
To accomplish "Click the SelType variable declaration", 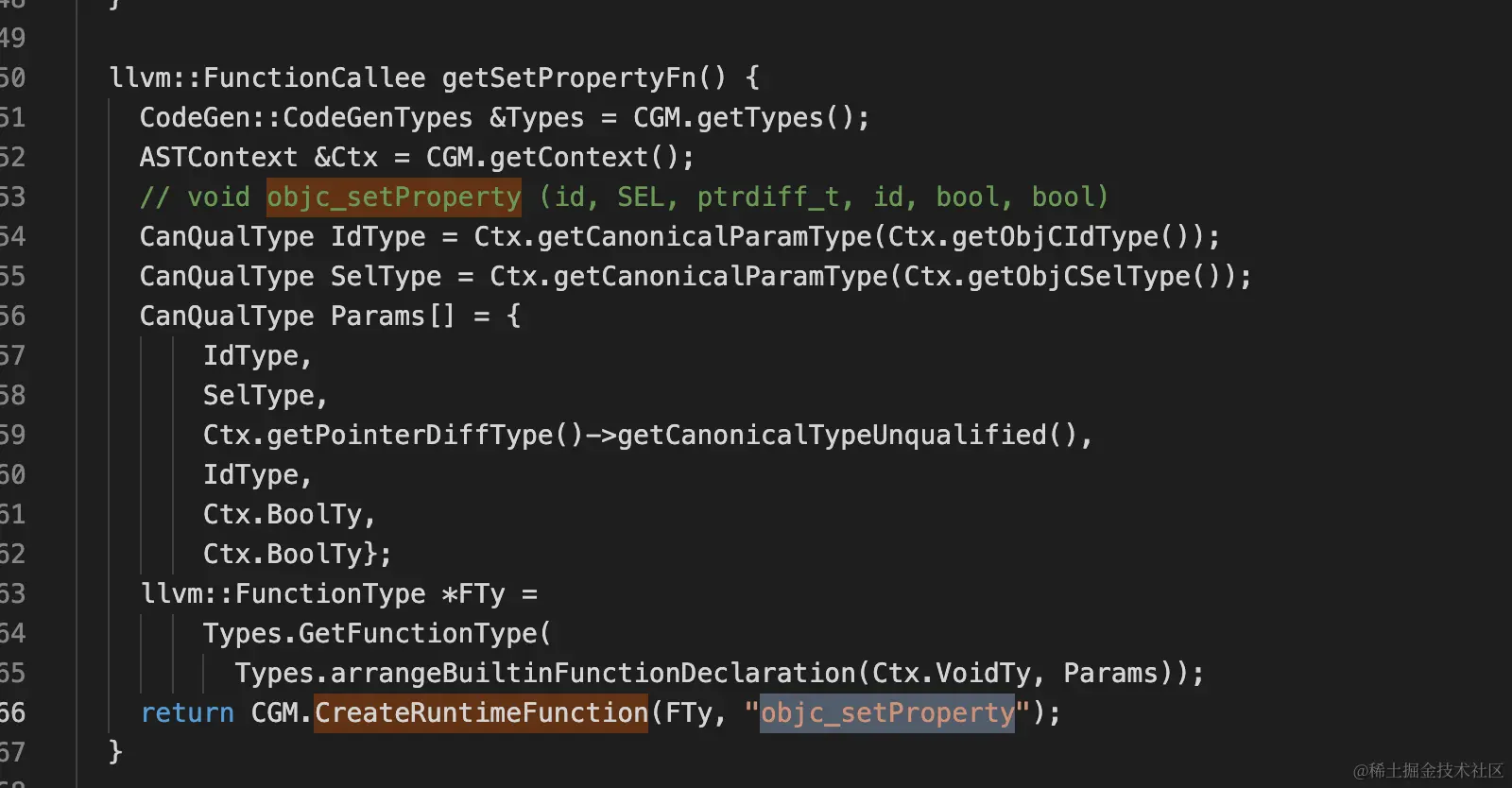I will click(386, 276).
